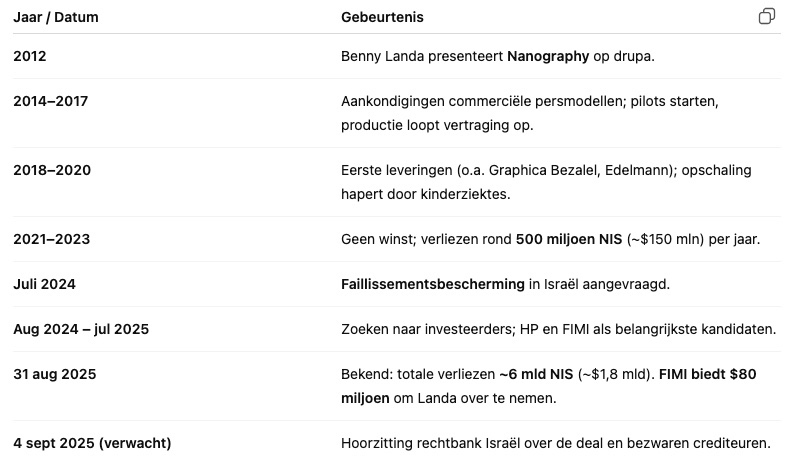This screenshot has height=471, width=797.
Task: Select the 'Aug 2024 – jul 2025' cell
Action: [81, 329]
